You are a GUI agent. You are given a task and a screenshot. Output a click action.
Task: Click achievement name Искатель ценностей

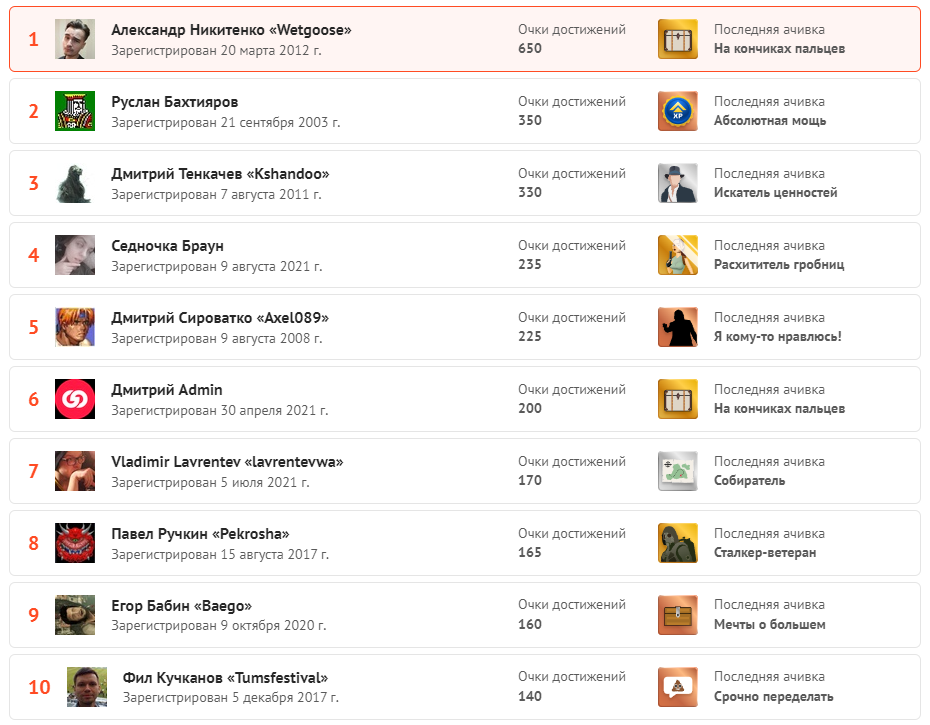(x=776, y=192)
